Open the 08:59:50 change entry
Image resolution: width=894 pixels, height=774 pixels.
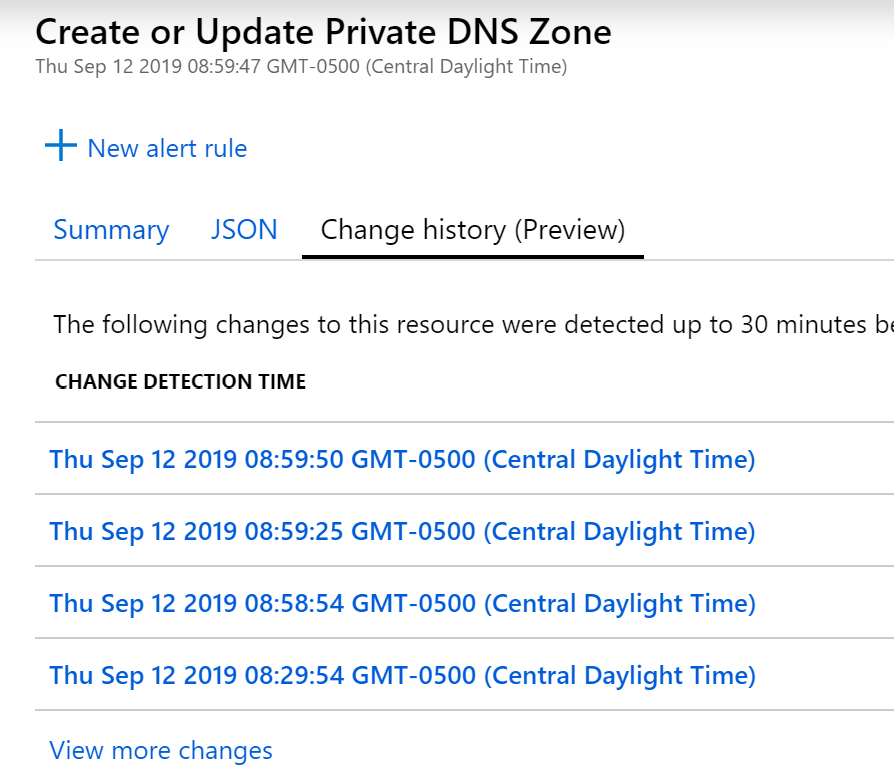tap(402, 460)
